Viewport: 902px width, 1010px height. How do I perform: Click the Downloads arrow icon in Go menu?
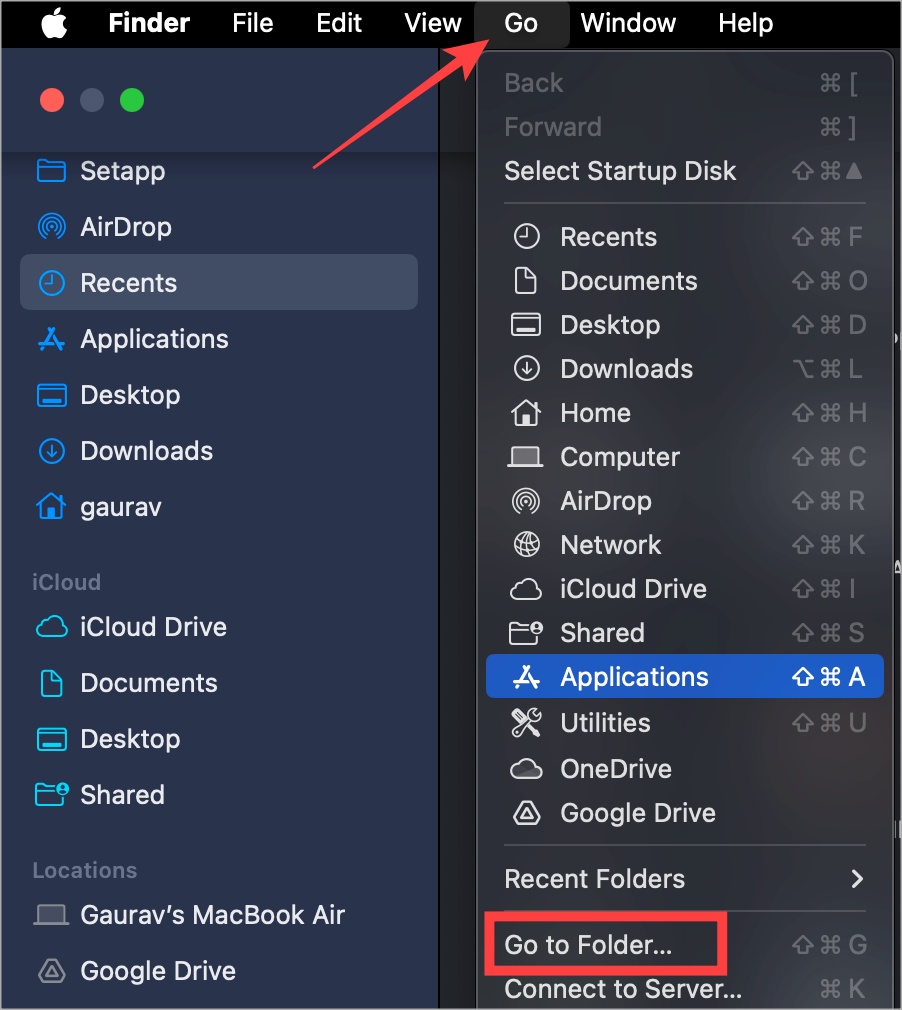[526, 368]
